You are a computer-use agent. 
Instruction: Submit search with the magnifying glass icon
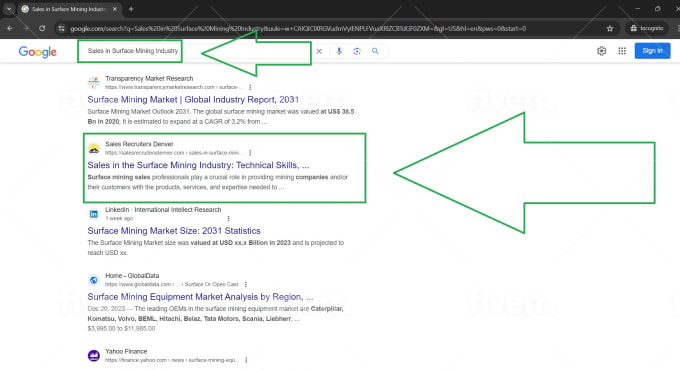[375, 51]
